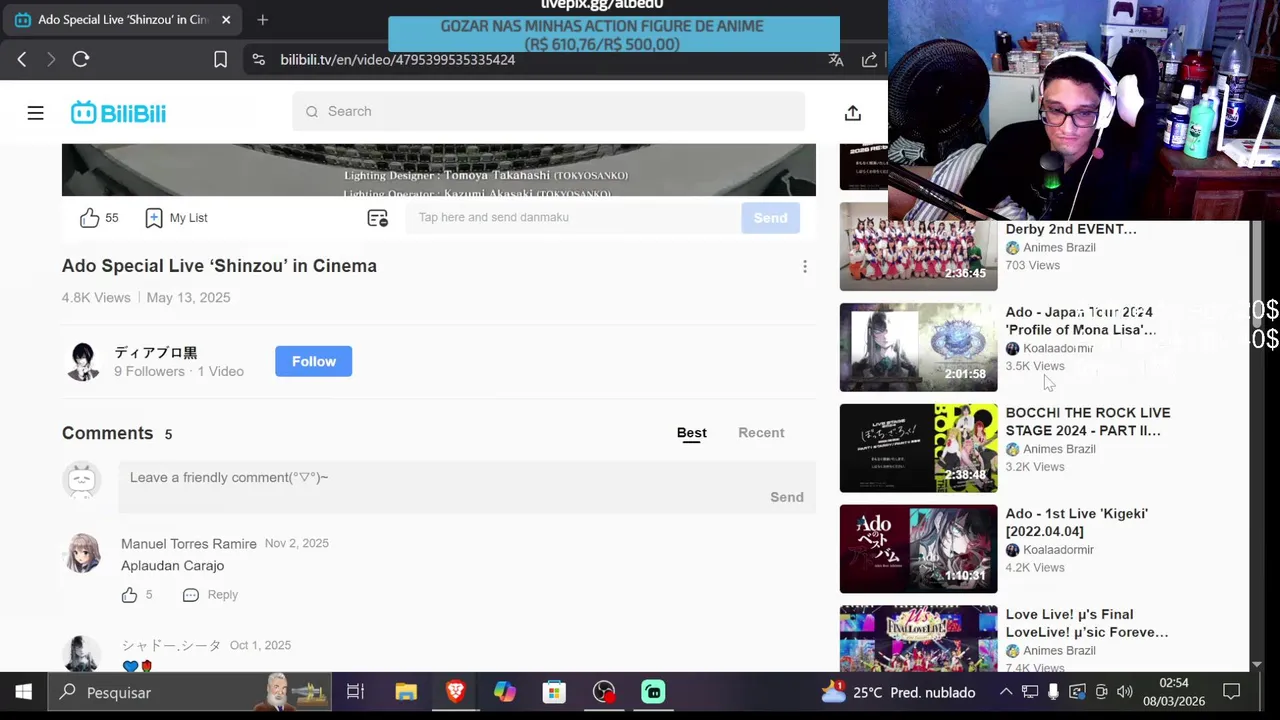Open Windows Task View
This screenshot has height=720, width=1280.
[355, 692]
